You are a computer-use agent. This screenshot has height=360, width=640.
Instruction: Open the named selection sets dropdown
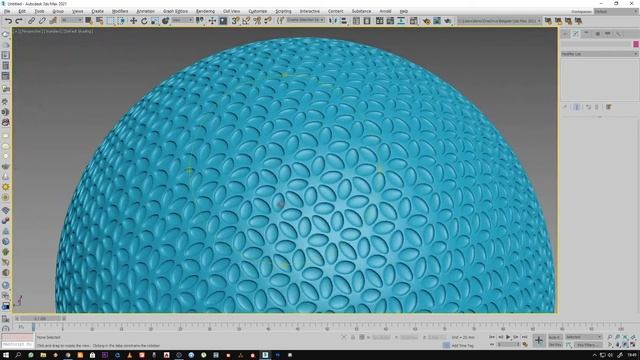click(305, 20)
